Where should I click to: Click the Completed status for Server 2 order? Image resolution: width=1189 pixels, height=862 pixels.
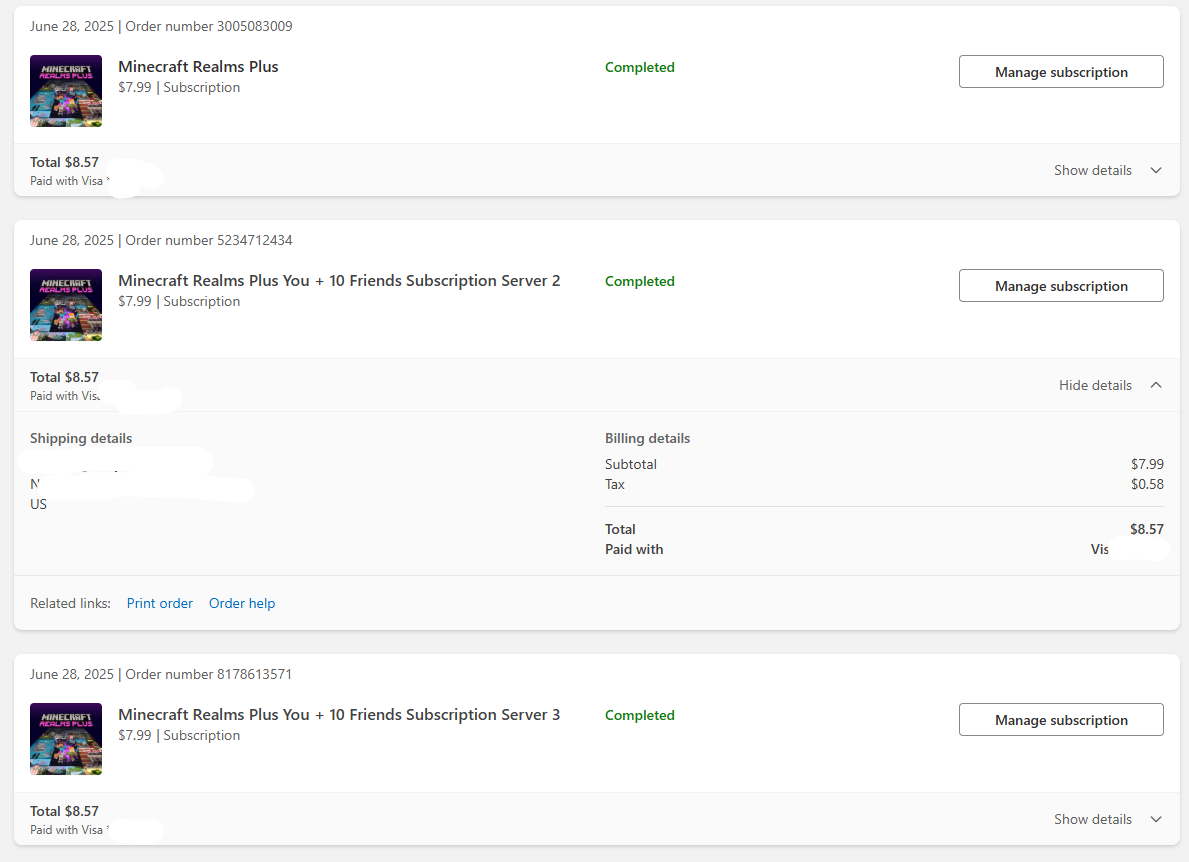(639, 281)
